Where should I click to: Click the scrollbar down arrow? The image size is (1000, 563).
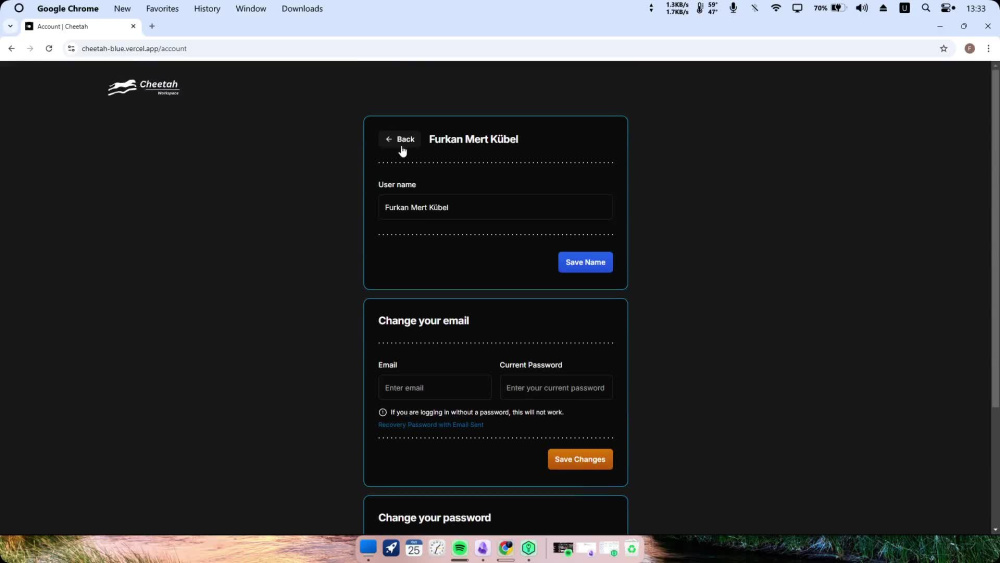point(995,530)
